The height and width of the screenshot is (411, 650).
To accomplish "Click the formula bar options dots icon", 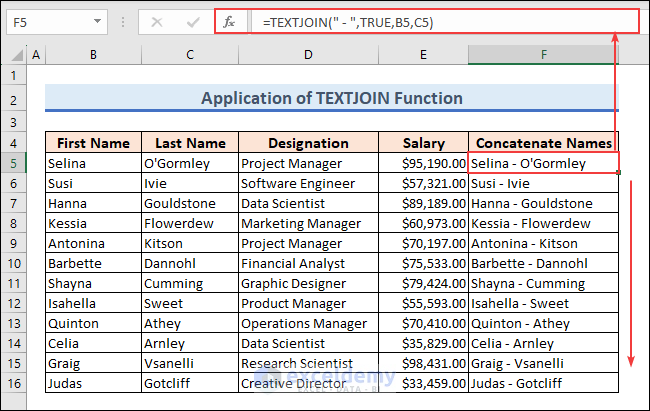I will [124, 21].
